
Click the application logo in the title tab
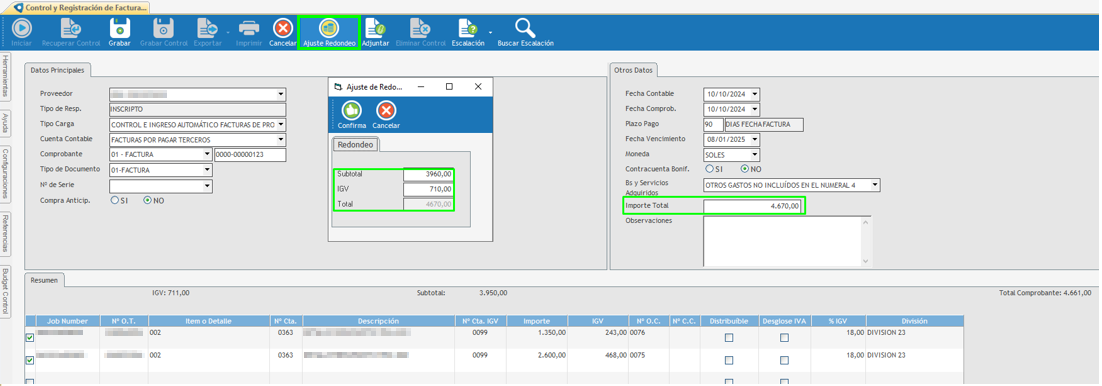click(x=18, y=8)
